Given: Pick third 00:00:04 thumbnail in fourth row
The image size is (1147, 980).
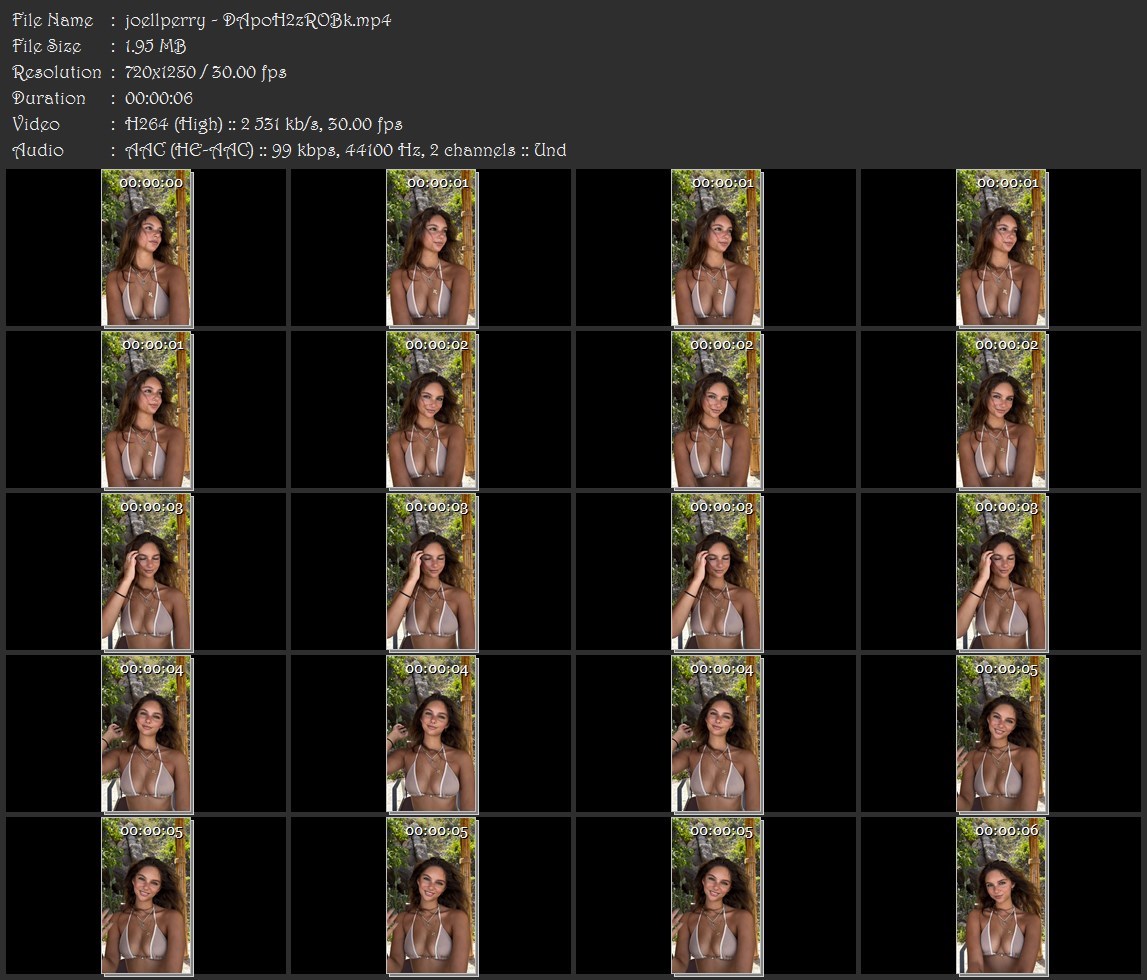Looking at the screenshot, I should click(716, 734).
